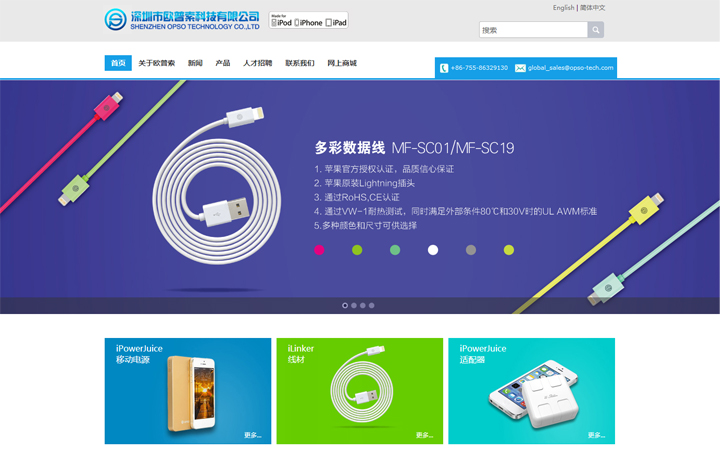
Task: Go to the first banner slide dot
Action: click(345, 305)
